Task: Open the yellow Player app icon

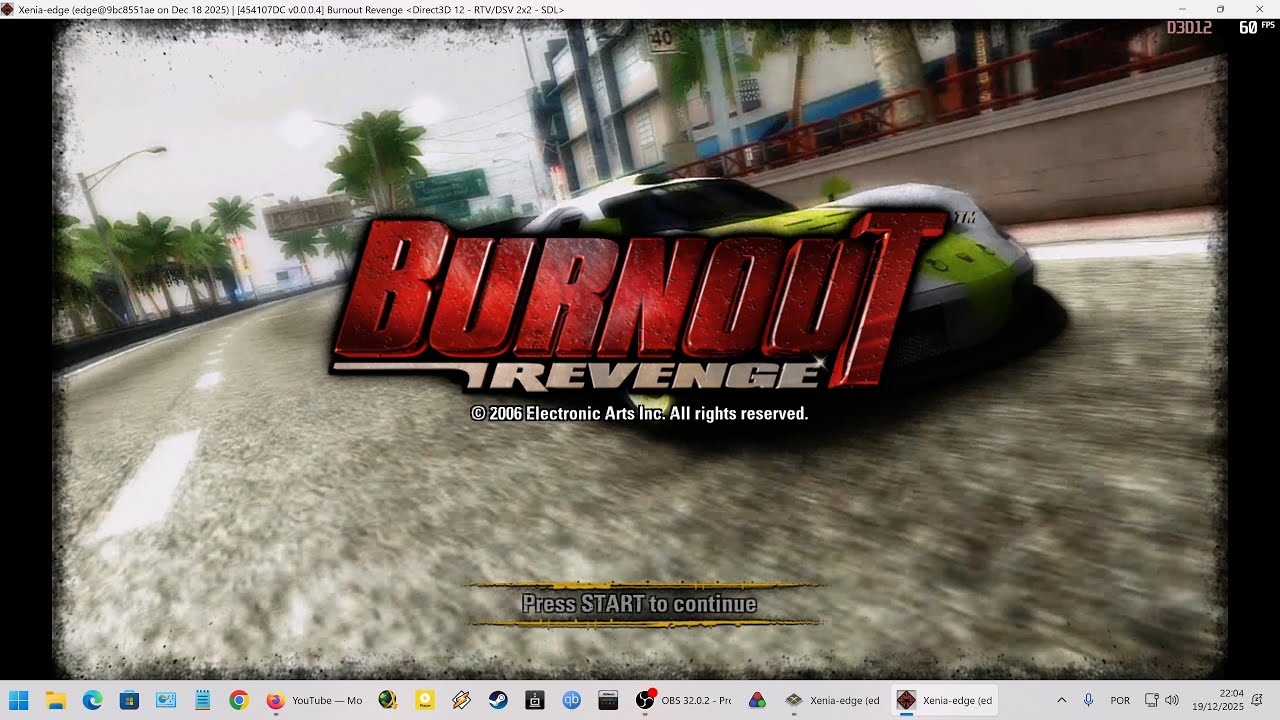Action: (425, 700)
